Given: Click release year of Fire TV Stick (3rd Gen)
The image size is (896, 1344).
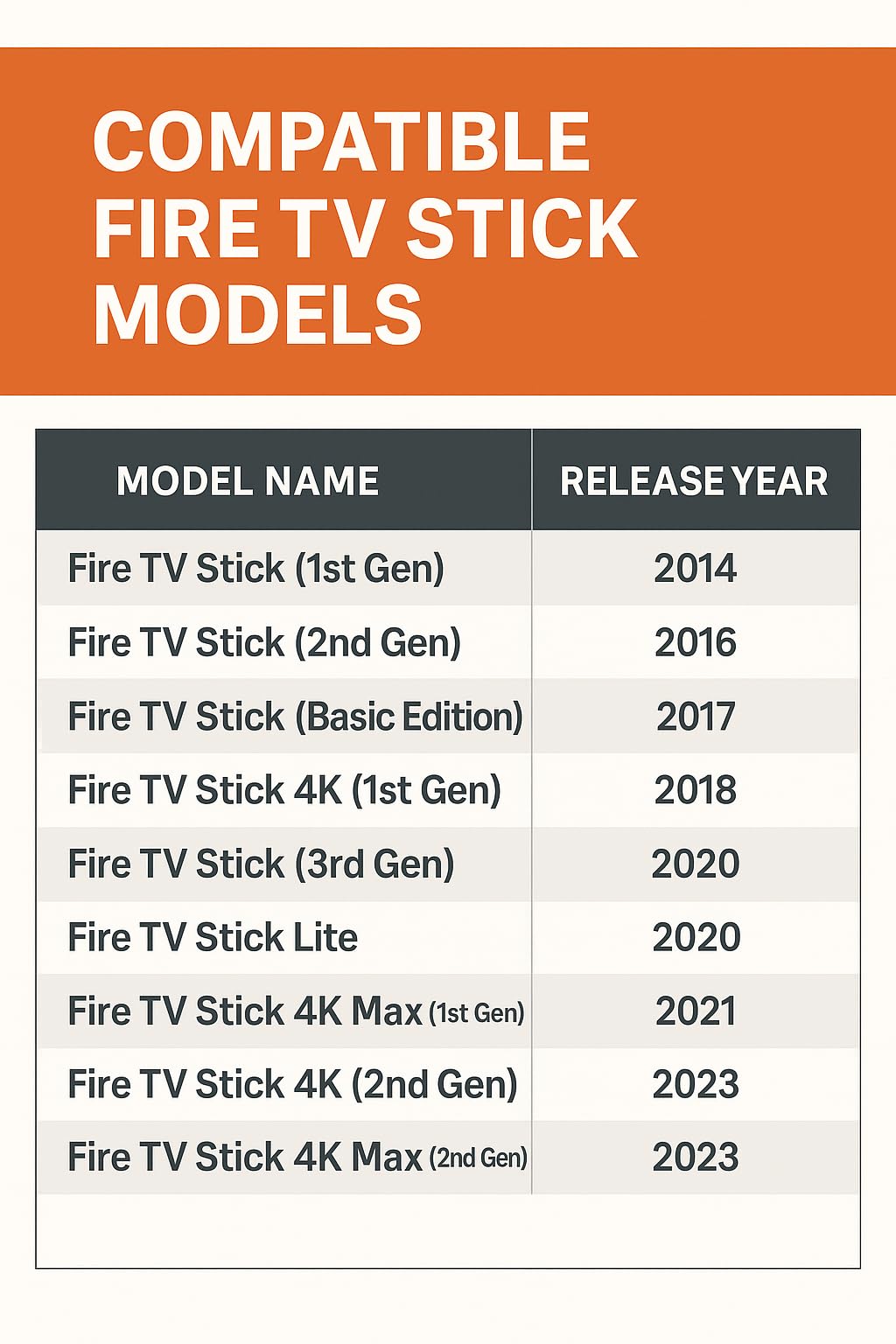Looking at the screenshot, I should tap(696, 864).
